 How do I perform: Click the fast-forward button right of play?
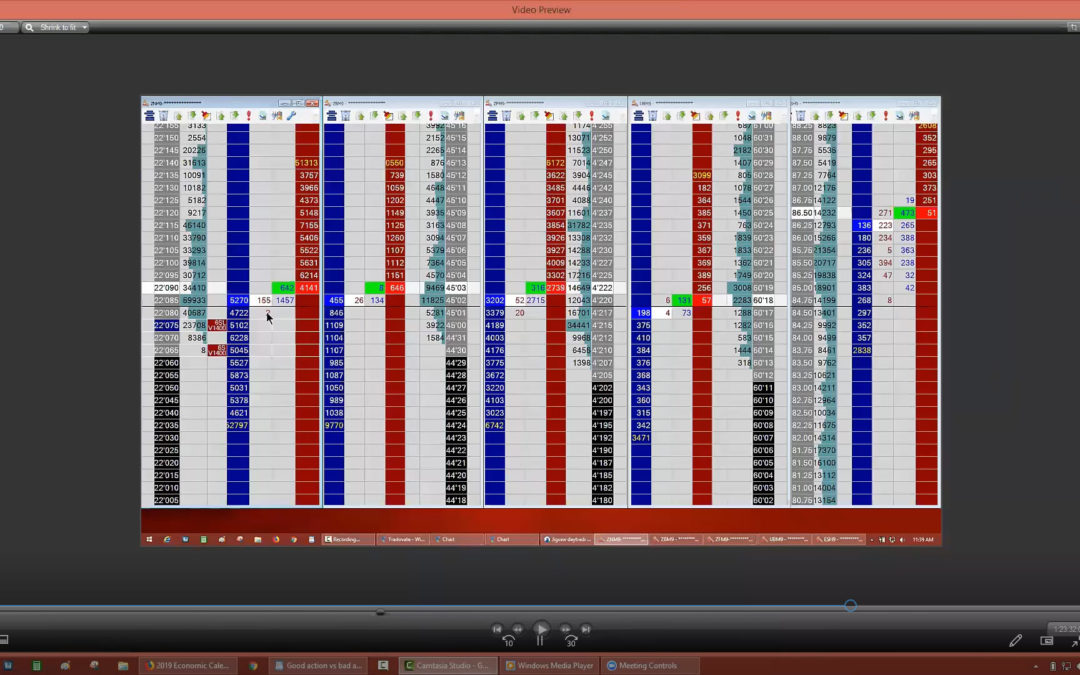click(x=565, y=629)
